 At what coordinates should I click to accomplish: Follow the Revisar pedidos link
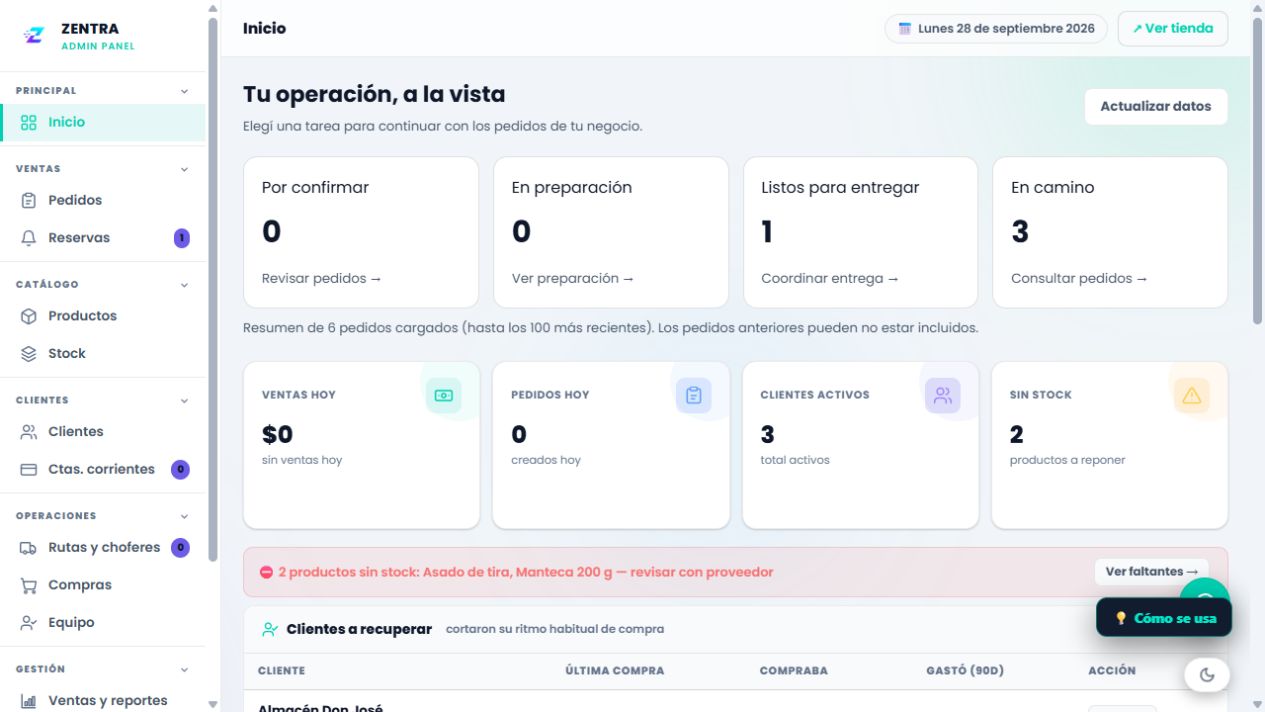pyautogui.click(x=322, y=279)
